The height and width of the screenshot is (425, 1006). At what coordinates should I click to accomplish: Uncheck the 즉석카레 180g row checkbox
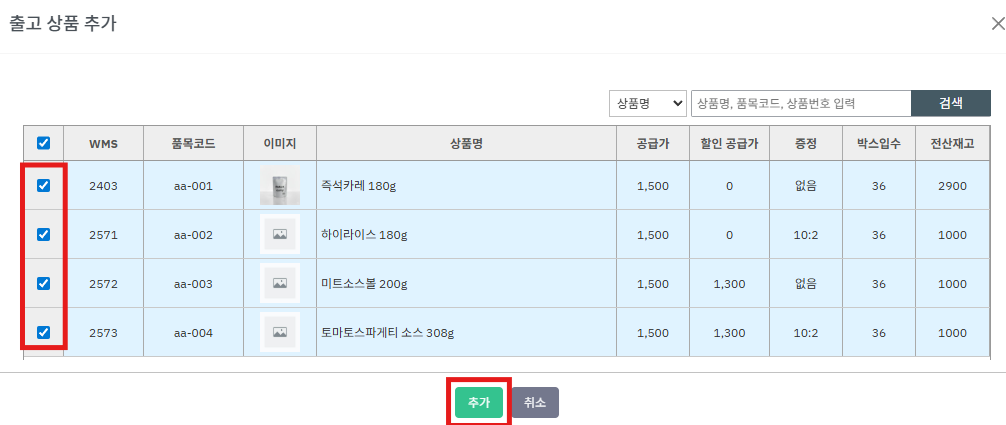click(x=43, y=185)
